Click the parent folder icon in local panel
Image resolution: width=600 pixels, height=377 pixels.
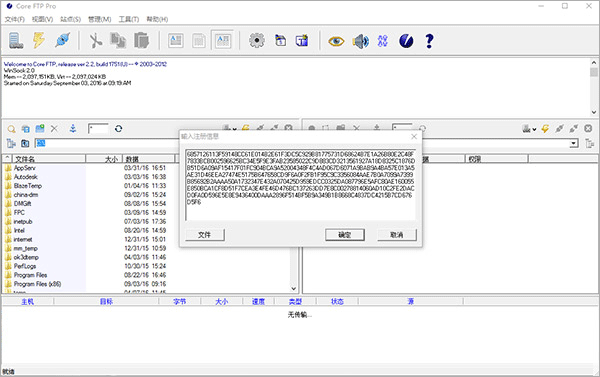(25, 144)
